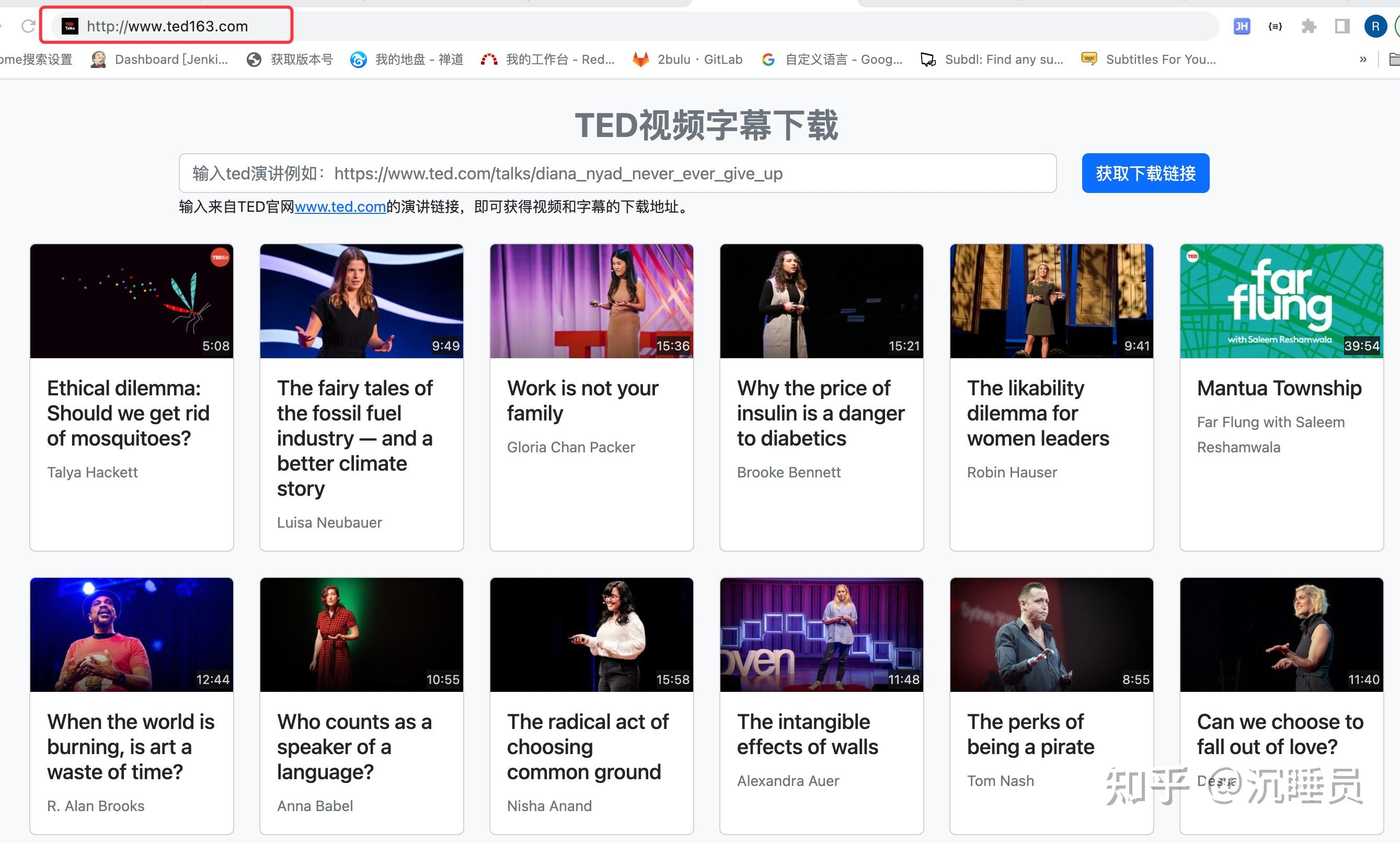Open the JH extension icon

coord(1242,26)
